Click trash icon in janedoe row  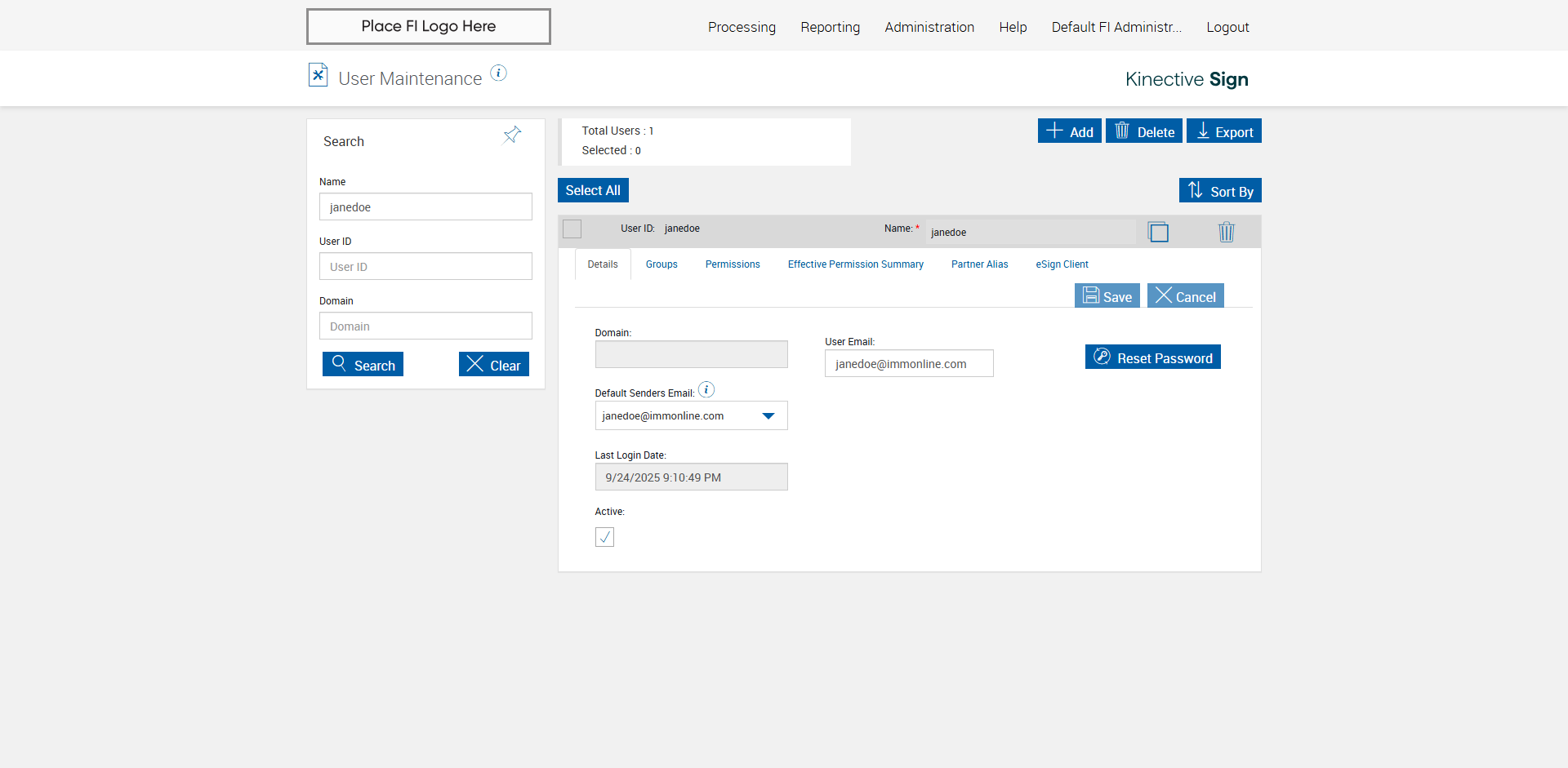click(x=1226, y=232)
